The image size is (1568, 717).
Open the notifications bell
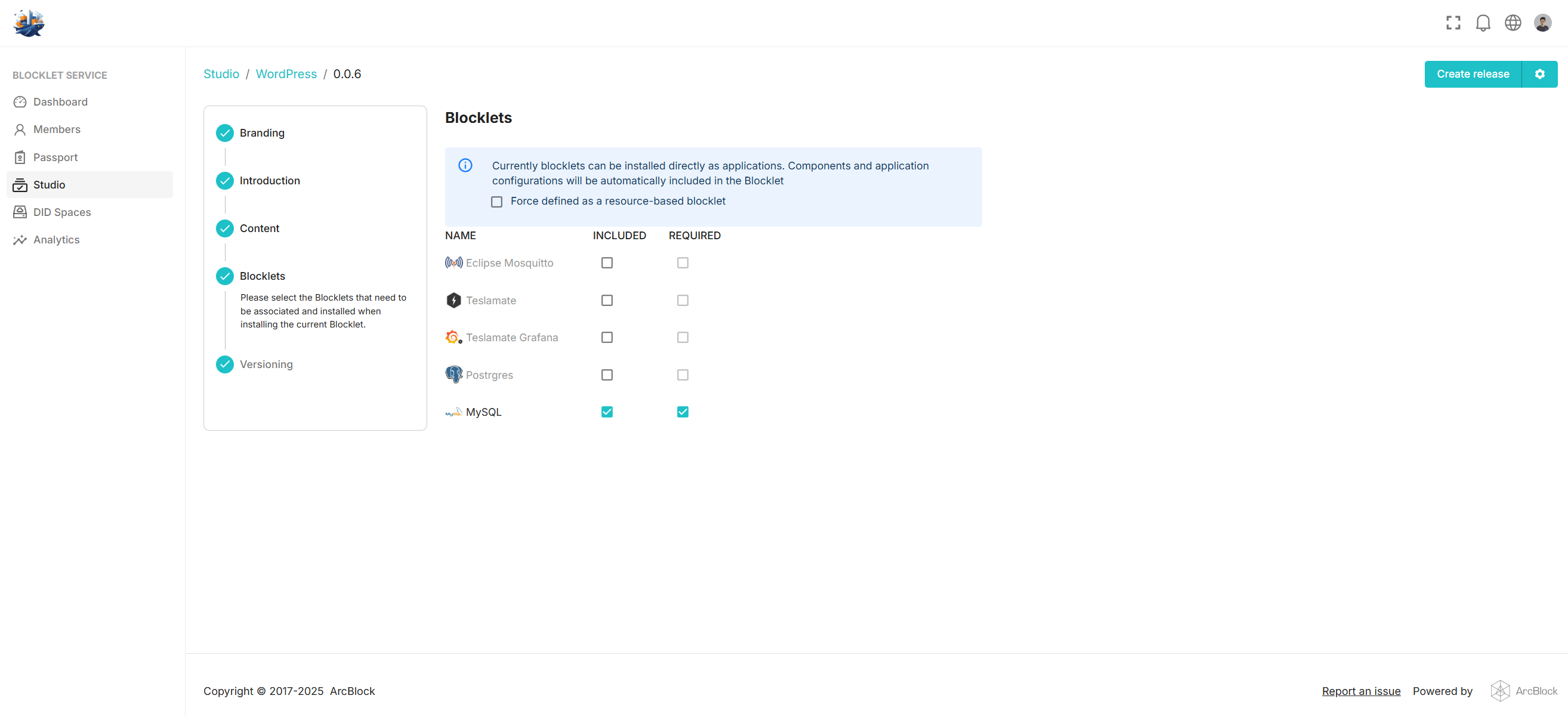click(x=1483, y=23)
